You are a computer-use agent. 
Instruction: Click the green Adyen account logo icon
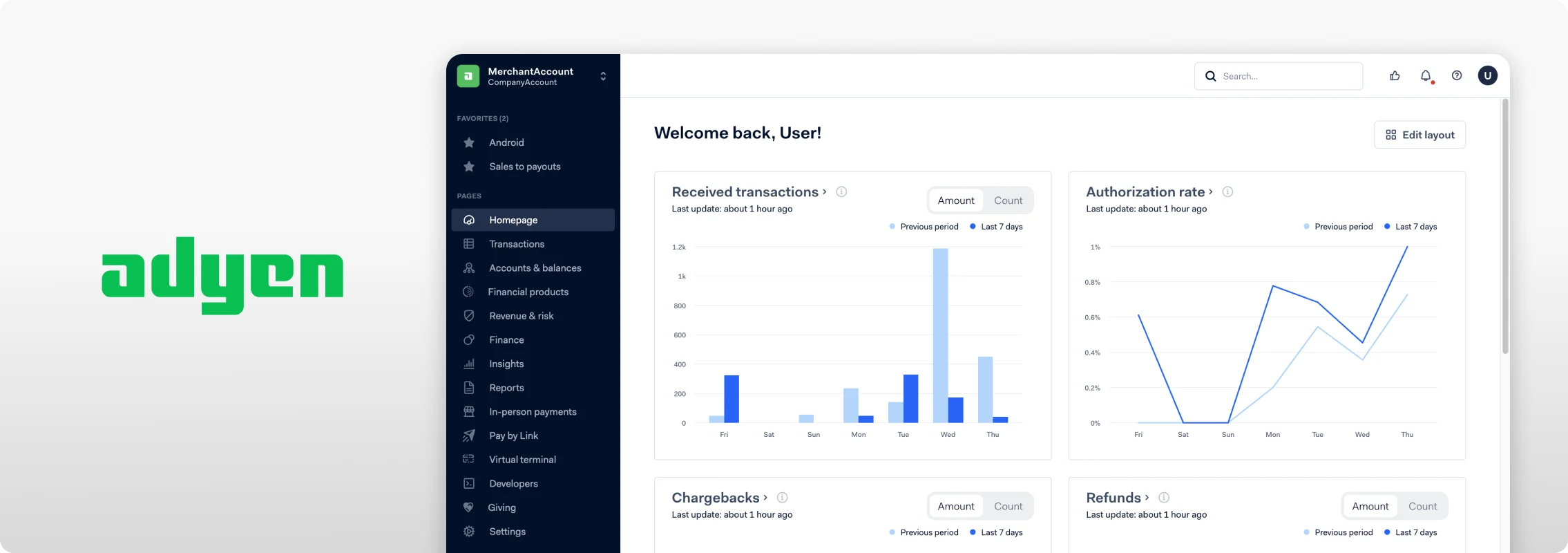pos(468,76)
